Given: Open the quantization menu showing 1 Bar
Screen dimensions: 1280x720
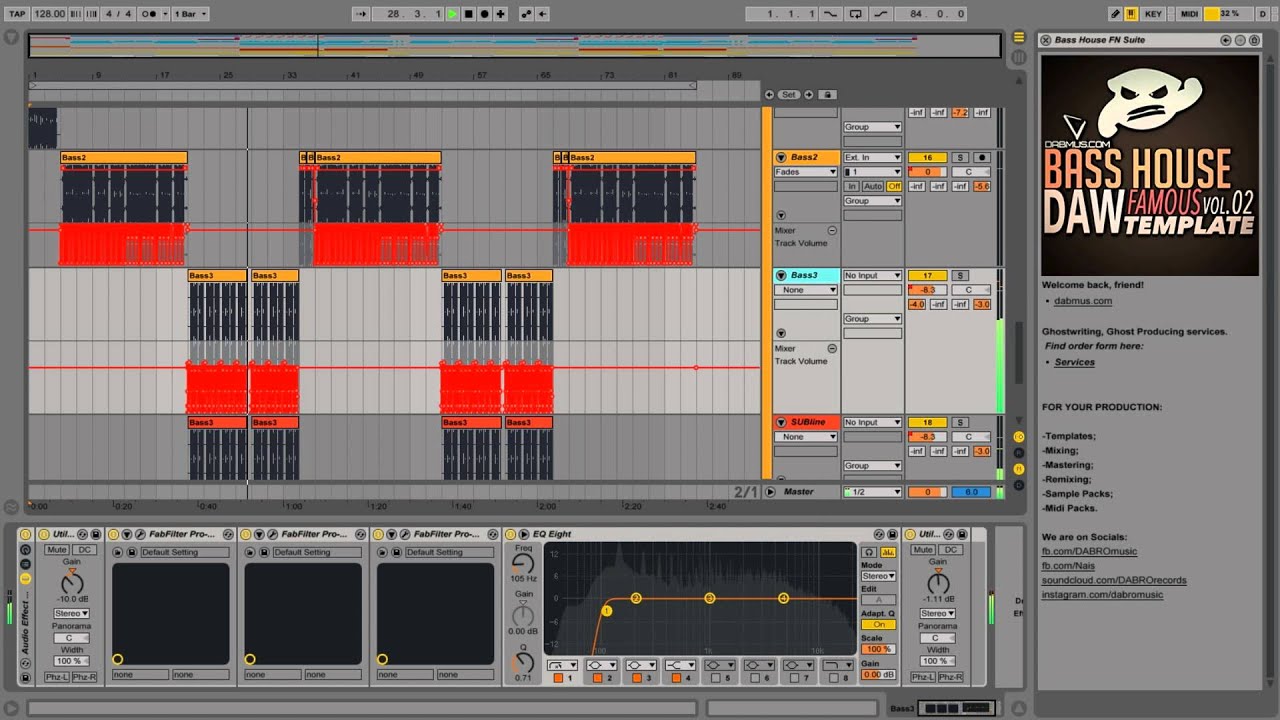Looking at the screenshot, I should [x=190, y=14].
